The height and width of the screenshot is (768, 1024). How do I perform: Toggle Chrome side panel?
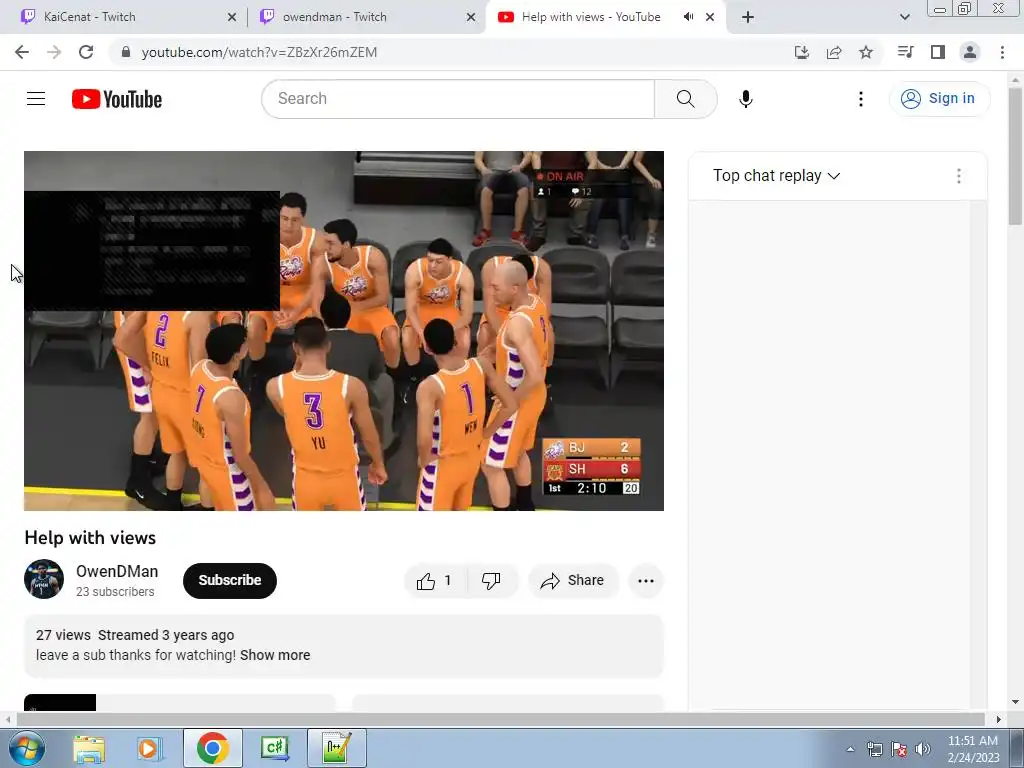coord(937,52)
